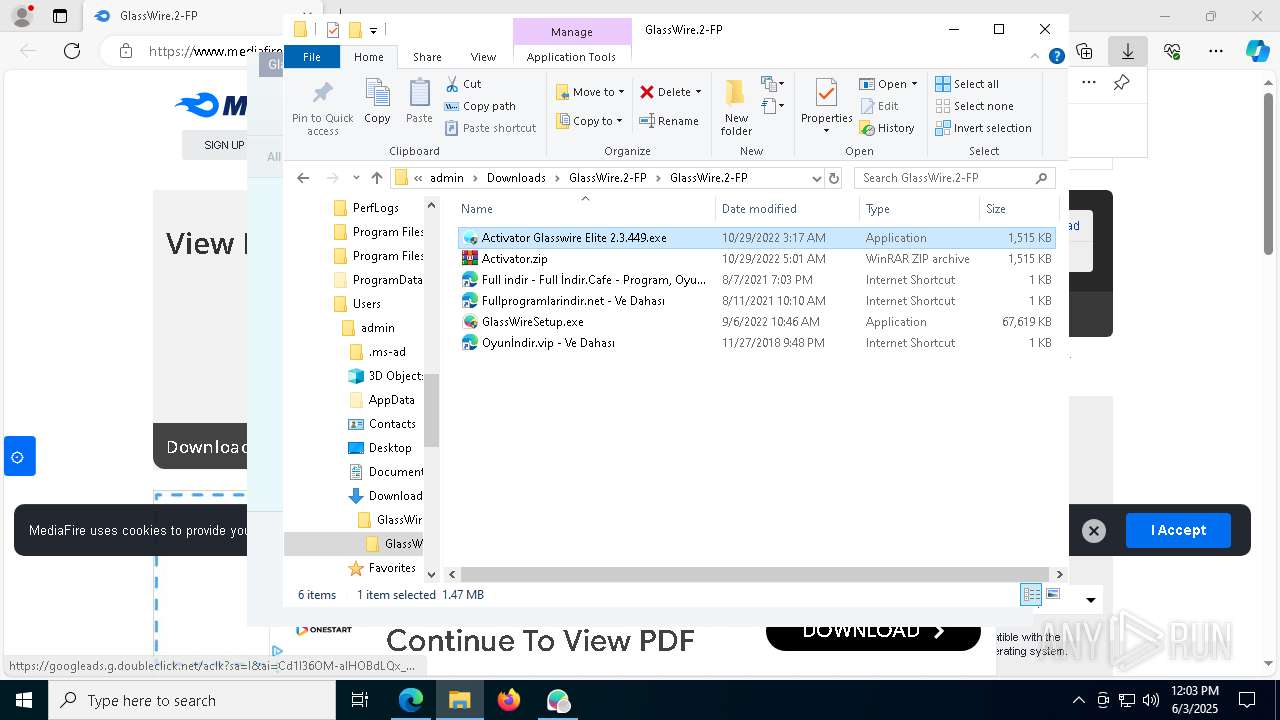The image size is (1280, 720).
Task: Click admin in the address breadcrumb
Action: [x=447, y=178]
